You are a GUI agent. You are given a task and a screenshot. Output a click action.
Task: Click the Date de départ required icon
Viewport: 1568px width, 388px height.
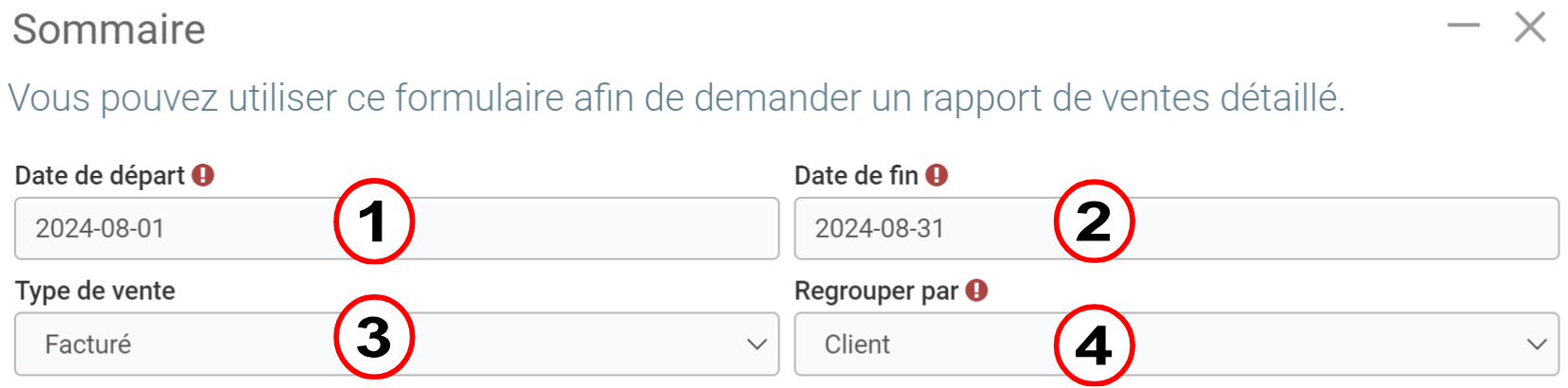203,175
